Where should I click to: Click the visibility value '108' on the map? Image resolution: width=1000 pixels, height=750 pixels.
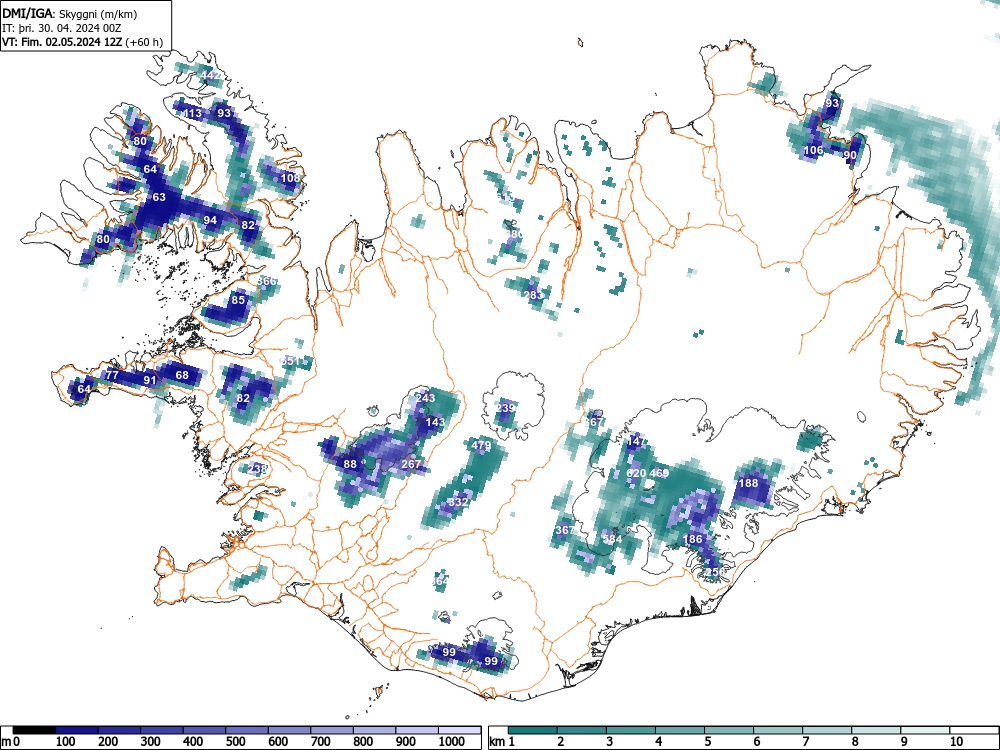click(290, 178)
